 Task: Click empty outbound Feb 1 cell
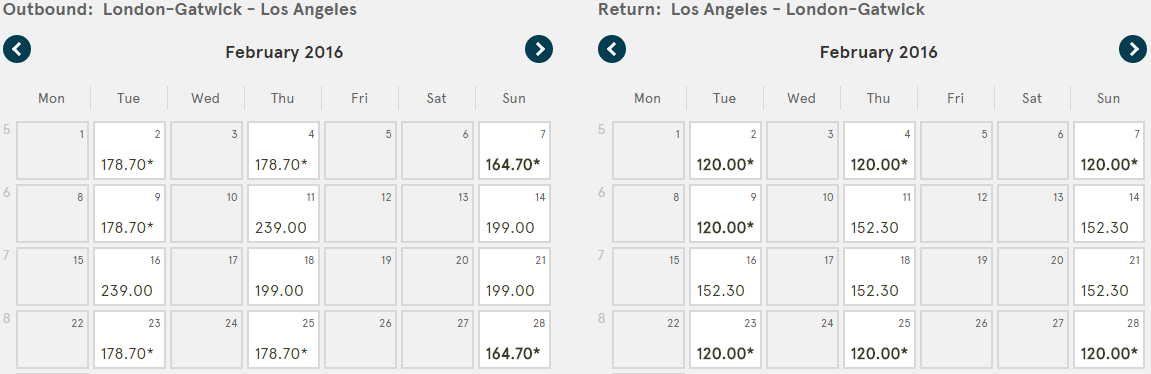point(52,151)
